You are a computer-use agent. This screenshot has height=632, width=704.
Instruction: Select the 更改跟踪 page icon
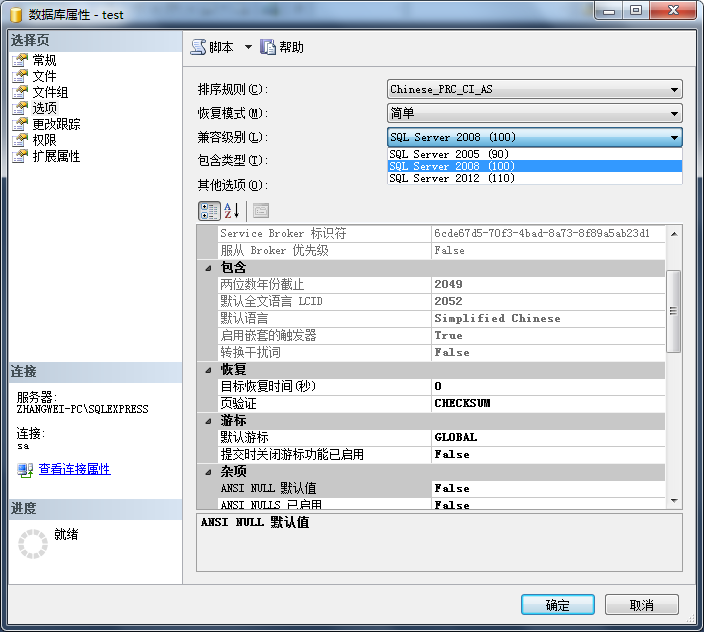[x=20, y=124]
